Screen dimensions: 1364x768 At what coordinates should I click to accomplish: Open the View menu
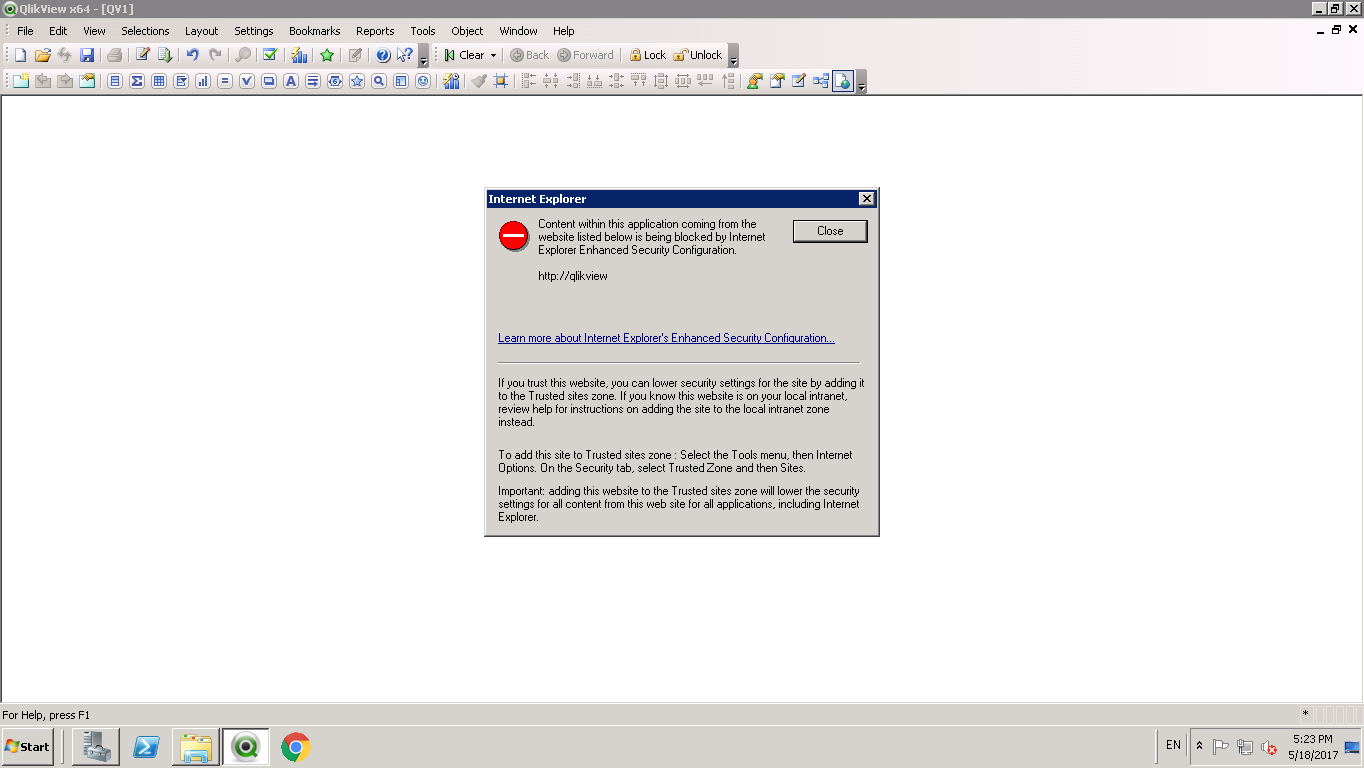(x=94, y=31)
